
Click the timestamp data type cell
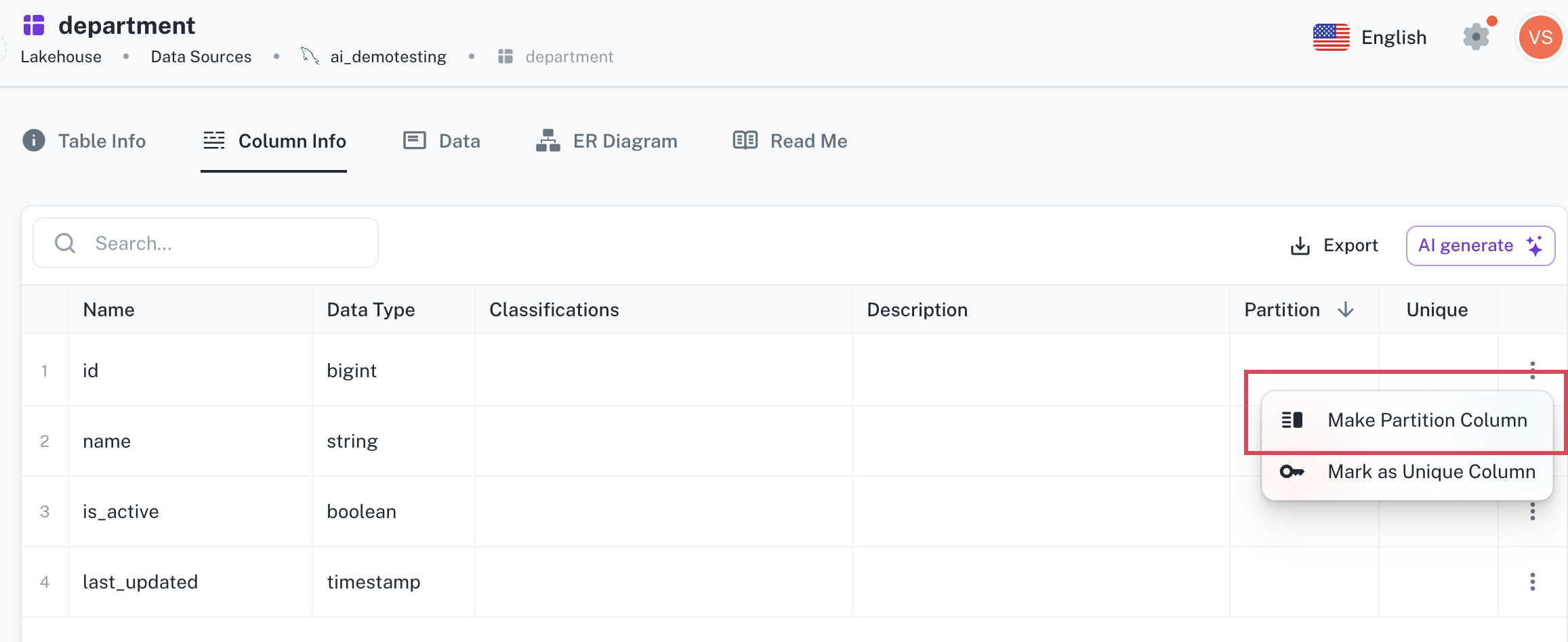pyautogui.click(x=393, y=582)
